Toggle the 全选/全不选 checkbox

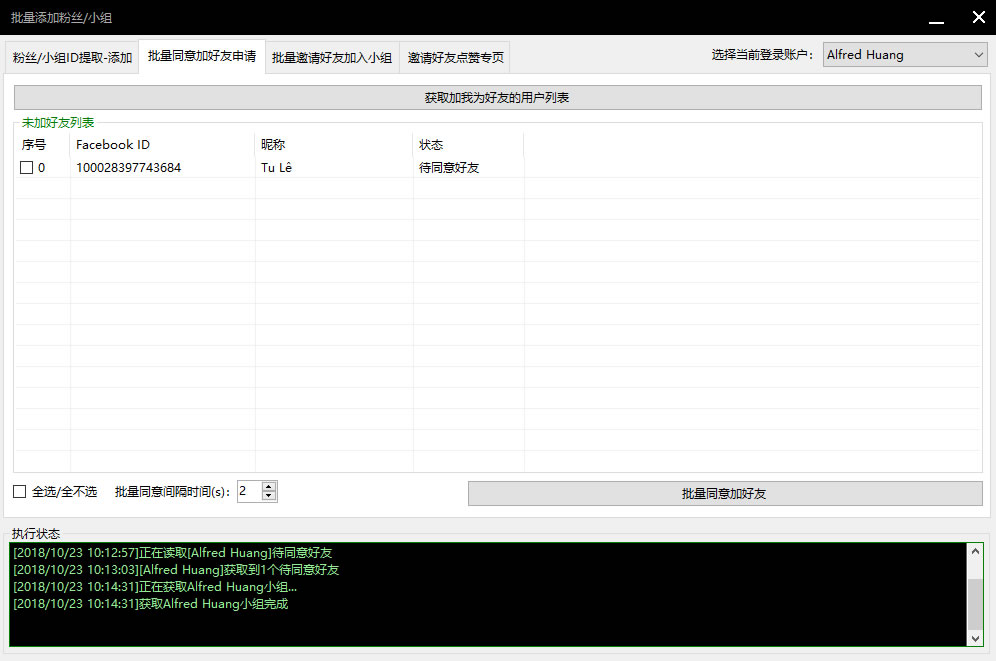point(20,491)
